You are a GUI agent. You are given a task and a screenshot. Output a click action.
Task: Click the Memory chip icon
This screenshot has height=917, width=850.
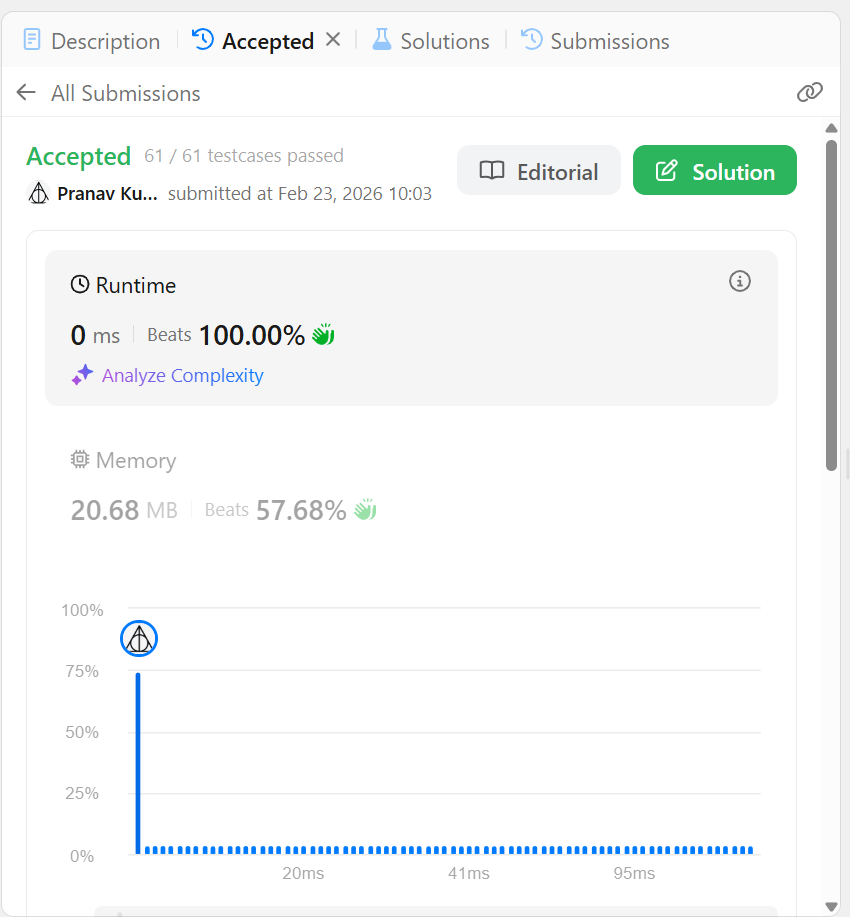(x=80, y=460)
